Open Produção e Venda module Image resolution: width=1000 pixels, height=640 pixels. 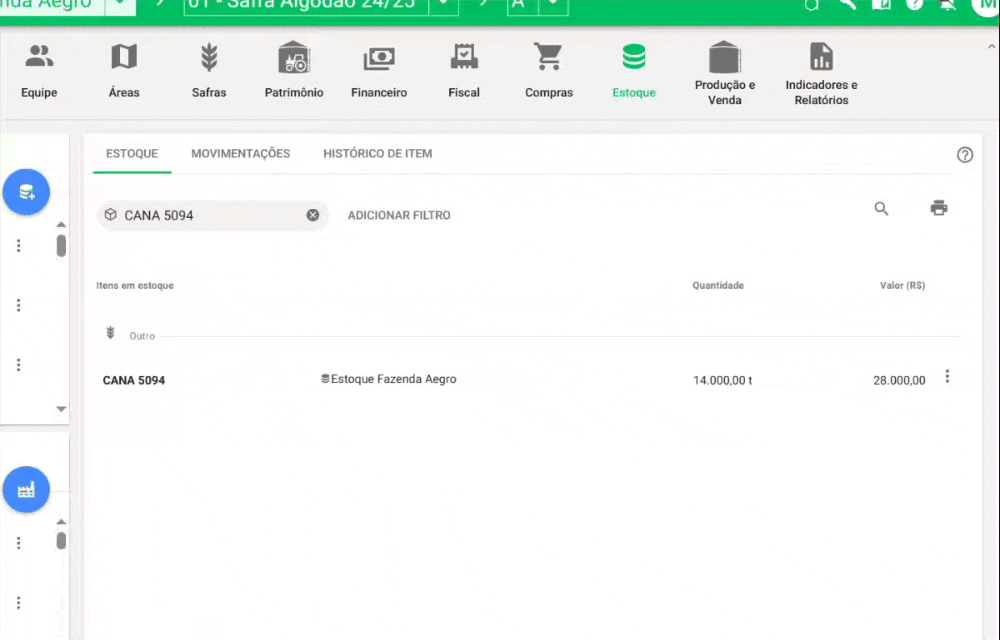click(x=724, y=70)
